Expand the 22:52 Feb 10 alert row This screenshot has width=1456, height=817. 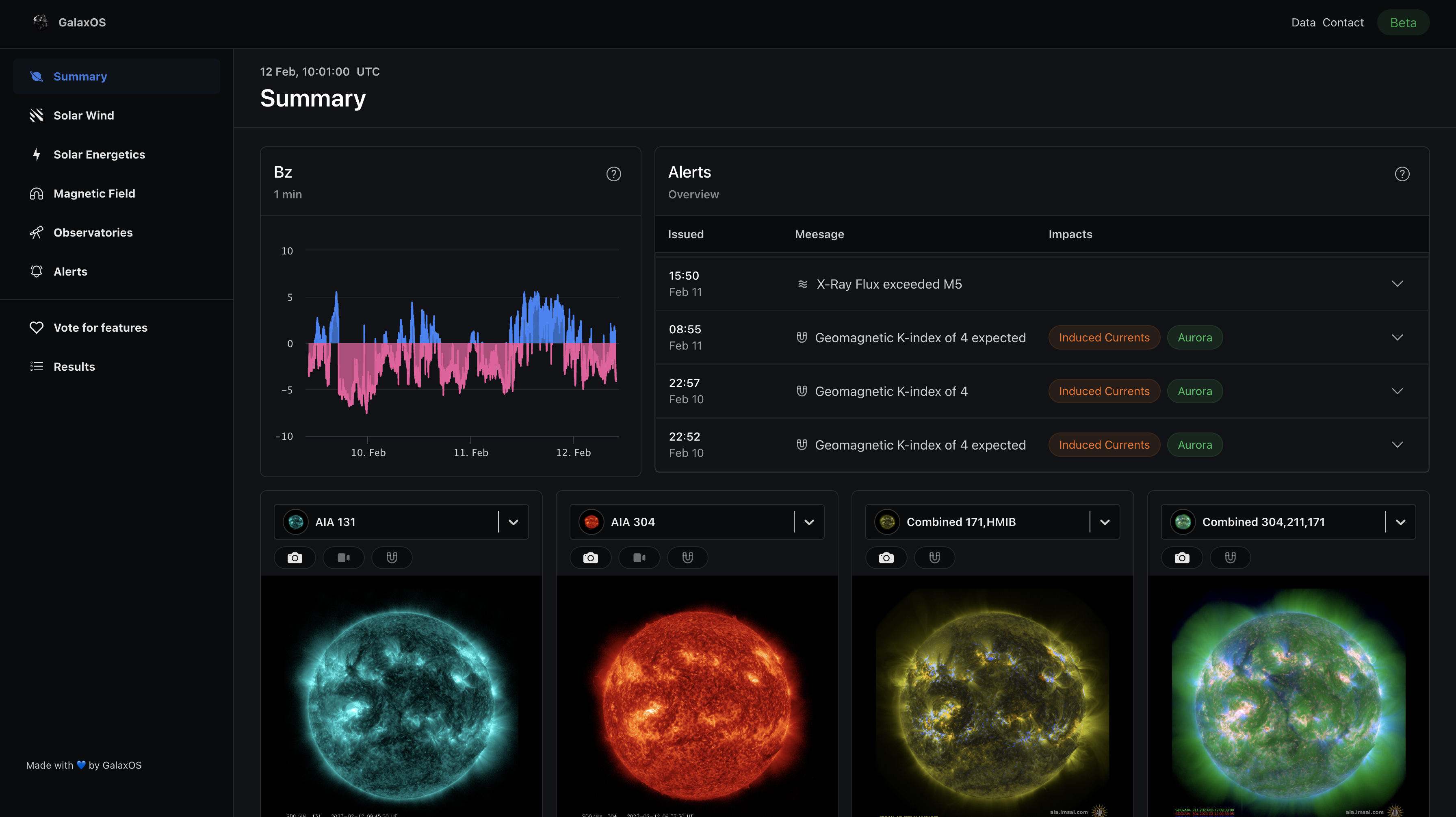coord(1397,445)
